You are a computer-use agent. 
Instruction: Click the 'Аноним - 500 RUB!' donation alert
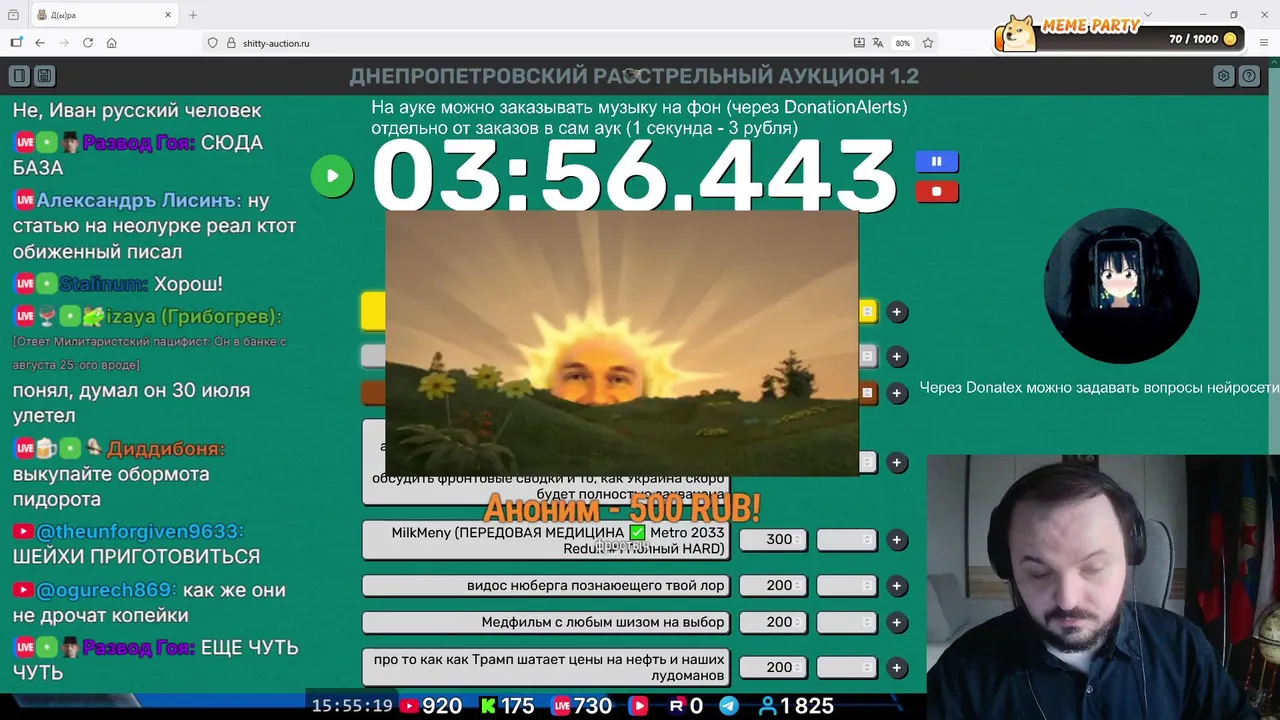622,509
